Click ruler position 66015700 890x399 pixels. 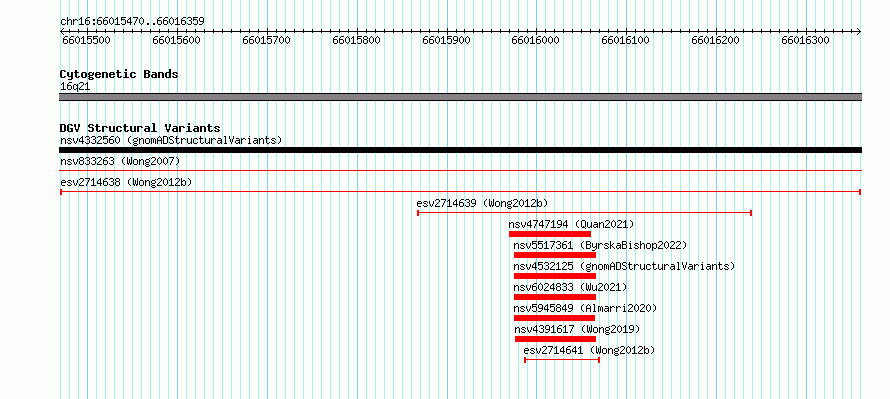(266, 40)
